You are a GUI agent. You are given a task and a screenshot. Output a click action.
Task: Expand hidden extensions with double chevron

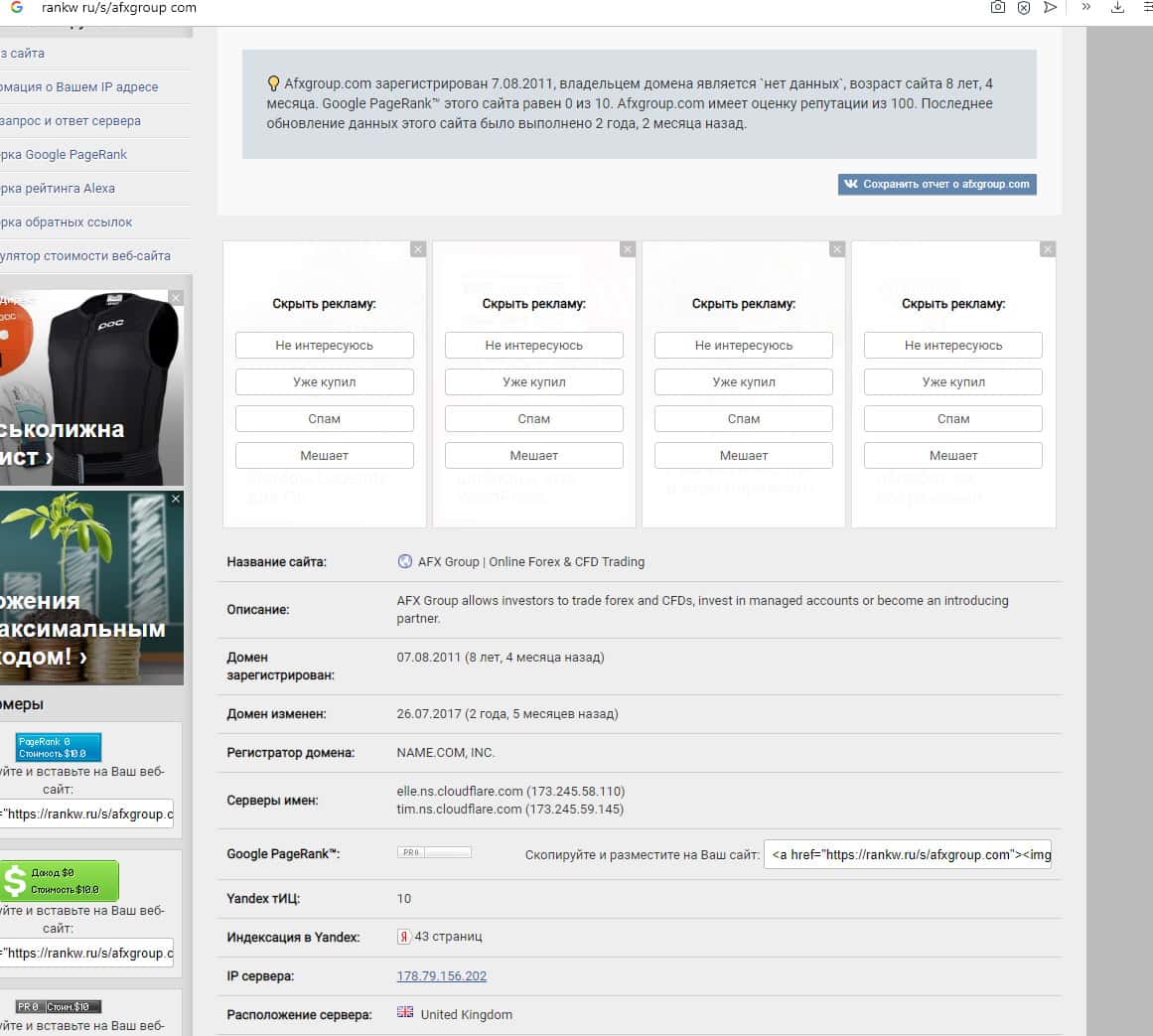pyautogui.click(x=1085, y=7)
